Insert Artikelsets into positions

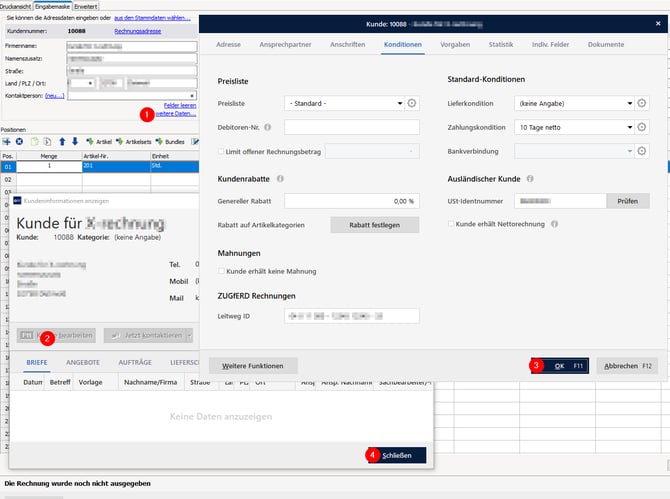click(134, 141)
